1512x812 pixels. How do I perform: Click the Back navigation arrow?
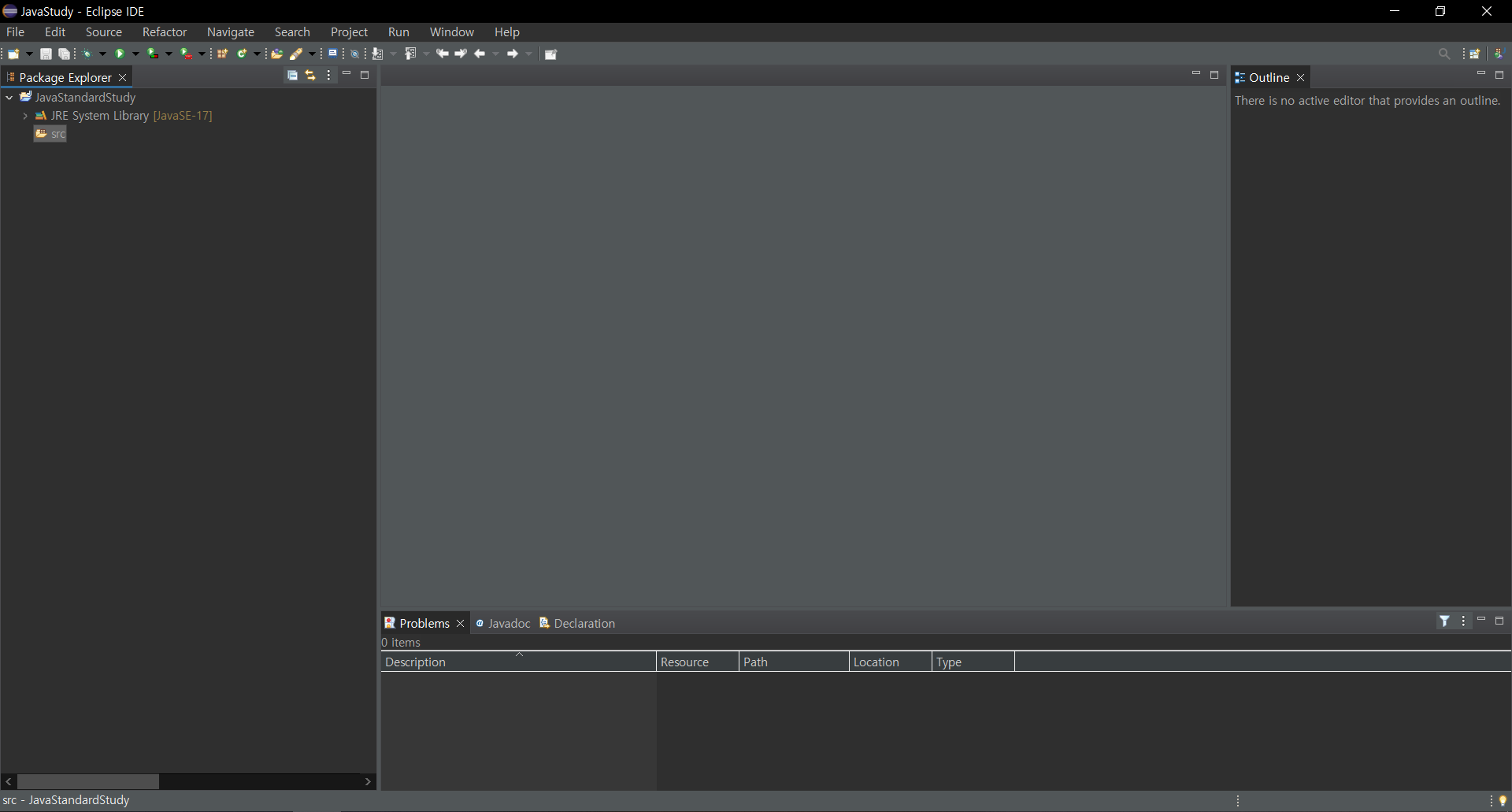480,54
